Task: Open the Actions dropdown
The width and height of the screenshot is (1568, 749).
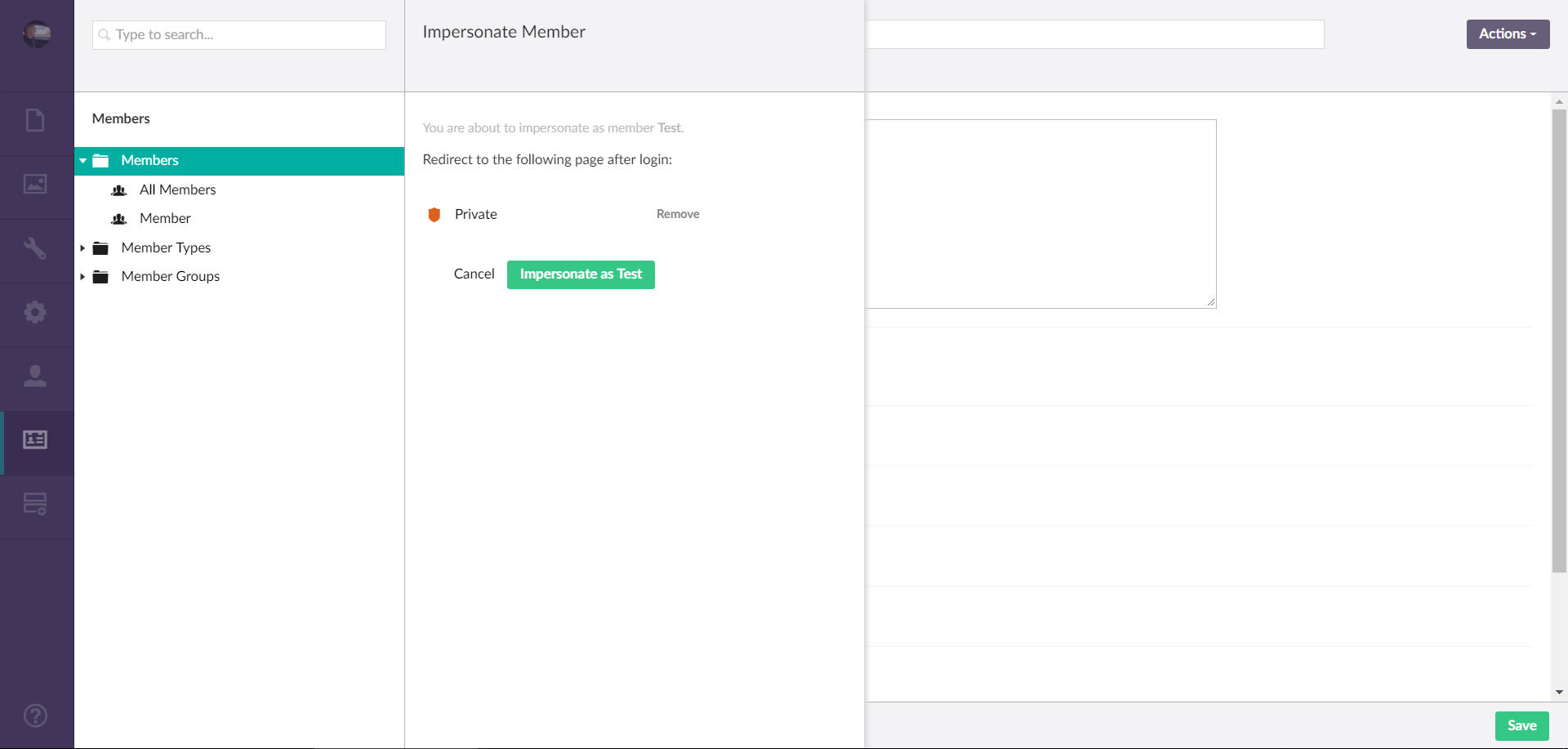Action: (1507, 34)
